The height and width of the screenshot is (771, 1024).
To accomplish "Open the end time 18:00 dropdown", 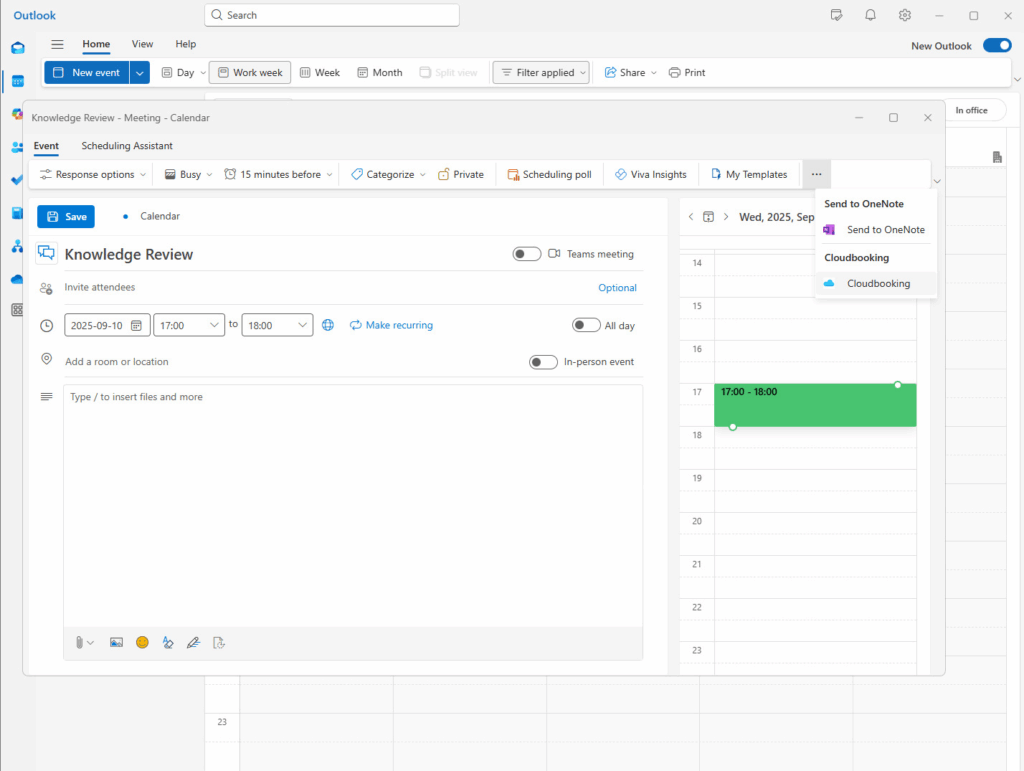I will pos(303,325).
